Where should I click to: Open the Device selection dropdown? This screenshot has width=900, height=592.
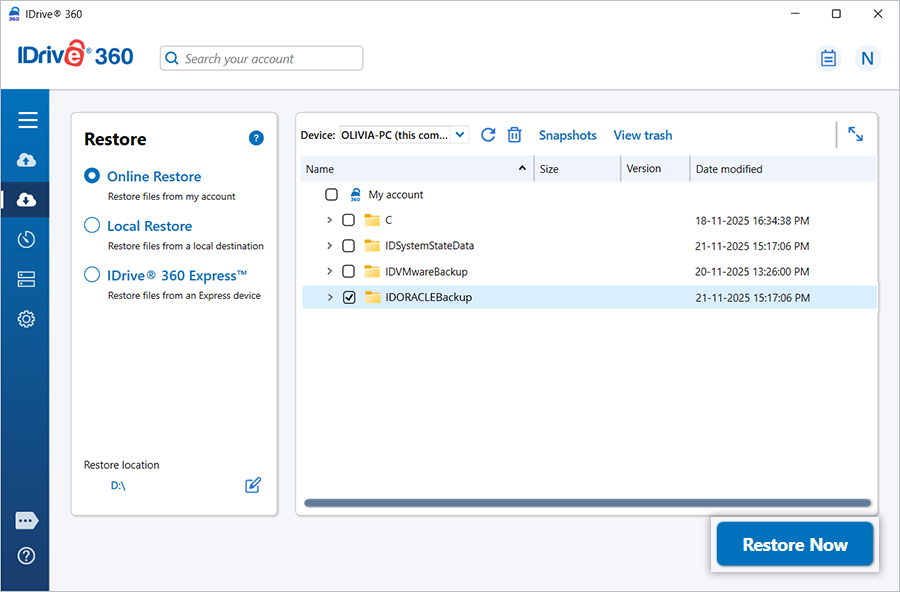[404, 135]
